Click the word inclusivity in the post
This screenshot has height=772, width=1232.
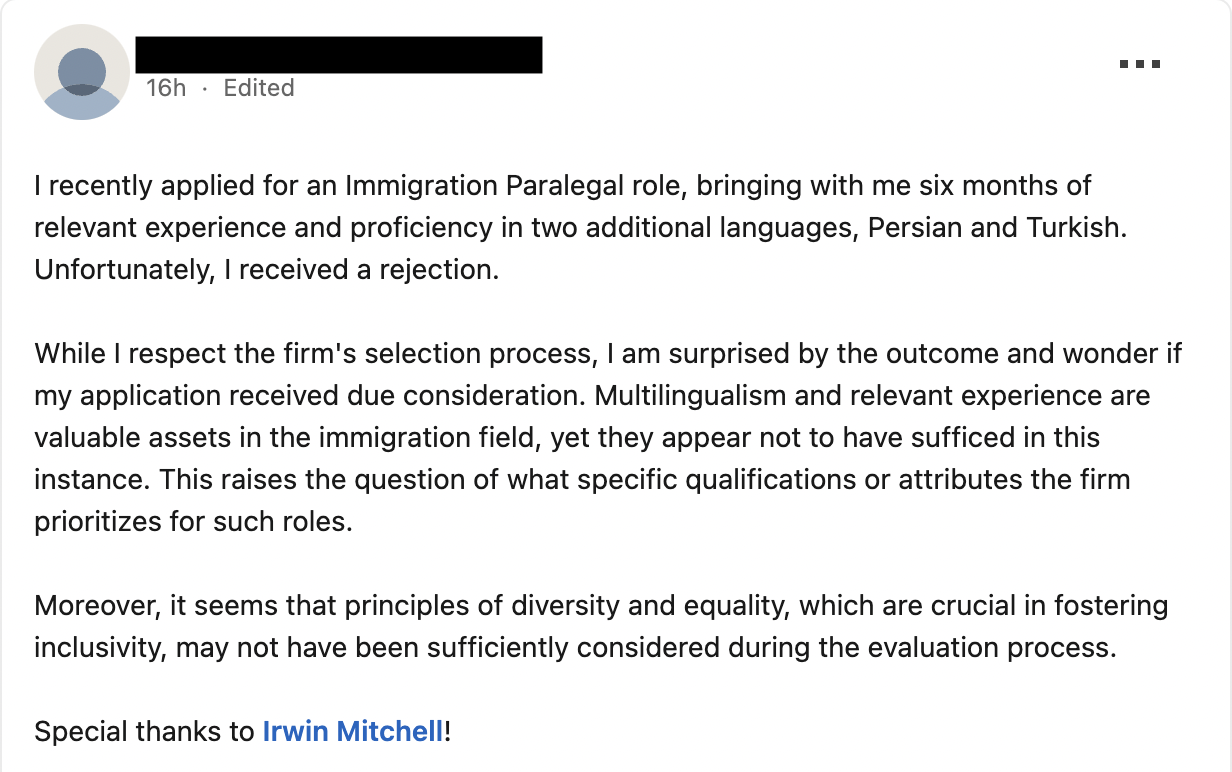click(96, 648)
